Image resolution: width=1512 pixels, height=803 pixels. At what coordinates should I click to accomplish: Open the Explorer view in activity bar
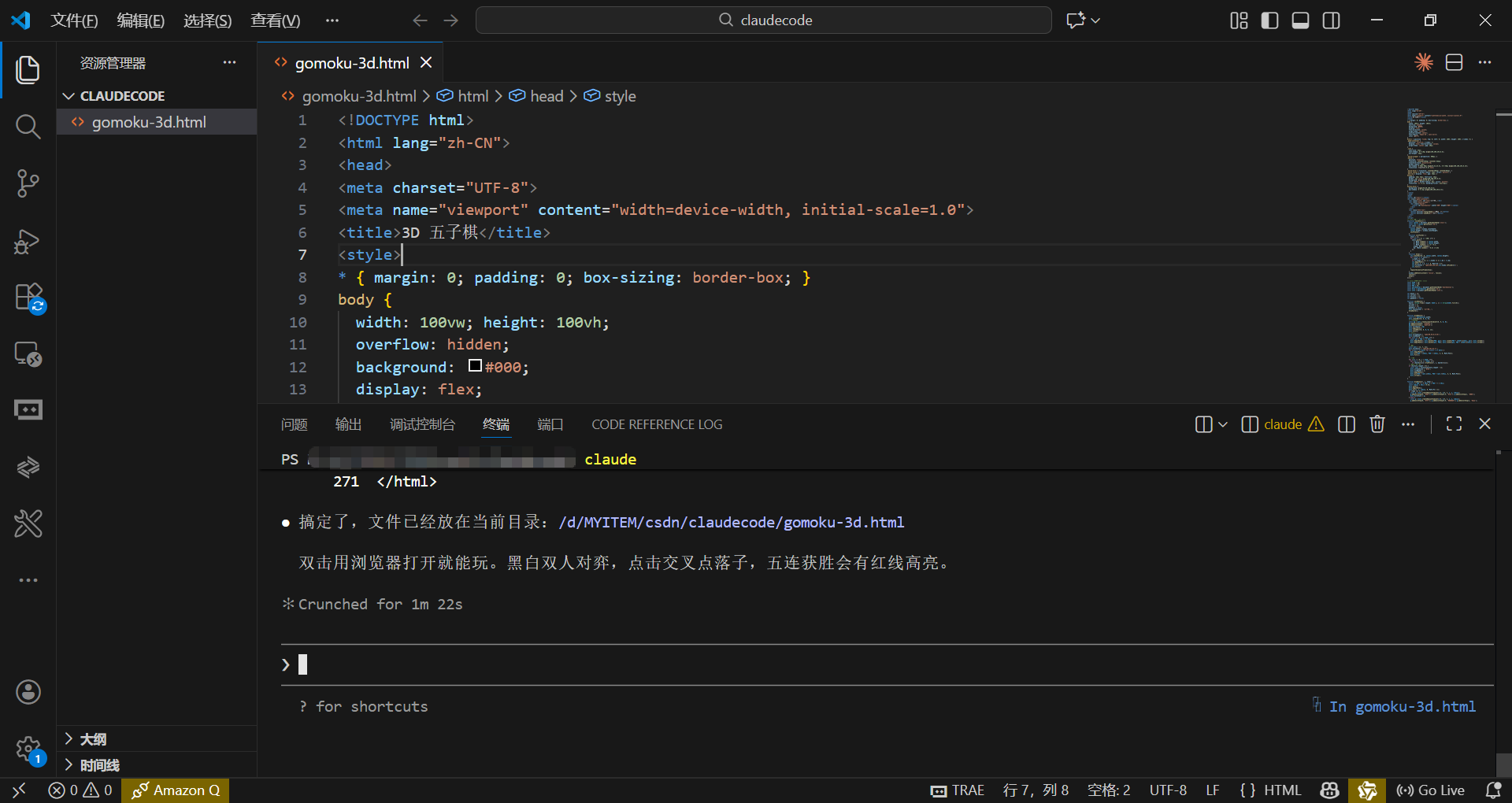(x=28, y=69)
